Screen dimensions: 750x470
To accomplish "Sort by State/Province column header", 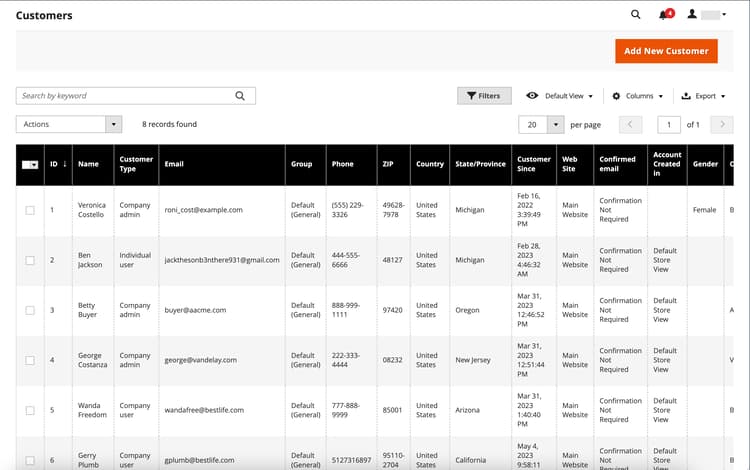I will pyautogui.click(x=480, y=164).
